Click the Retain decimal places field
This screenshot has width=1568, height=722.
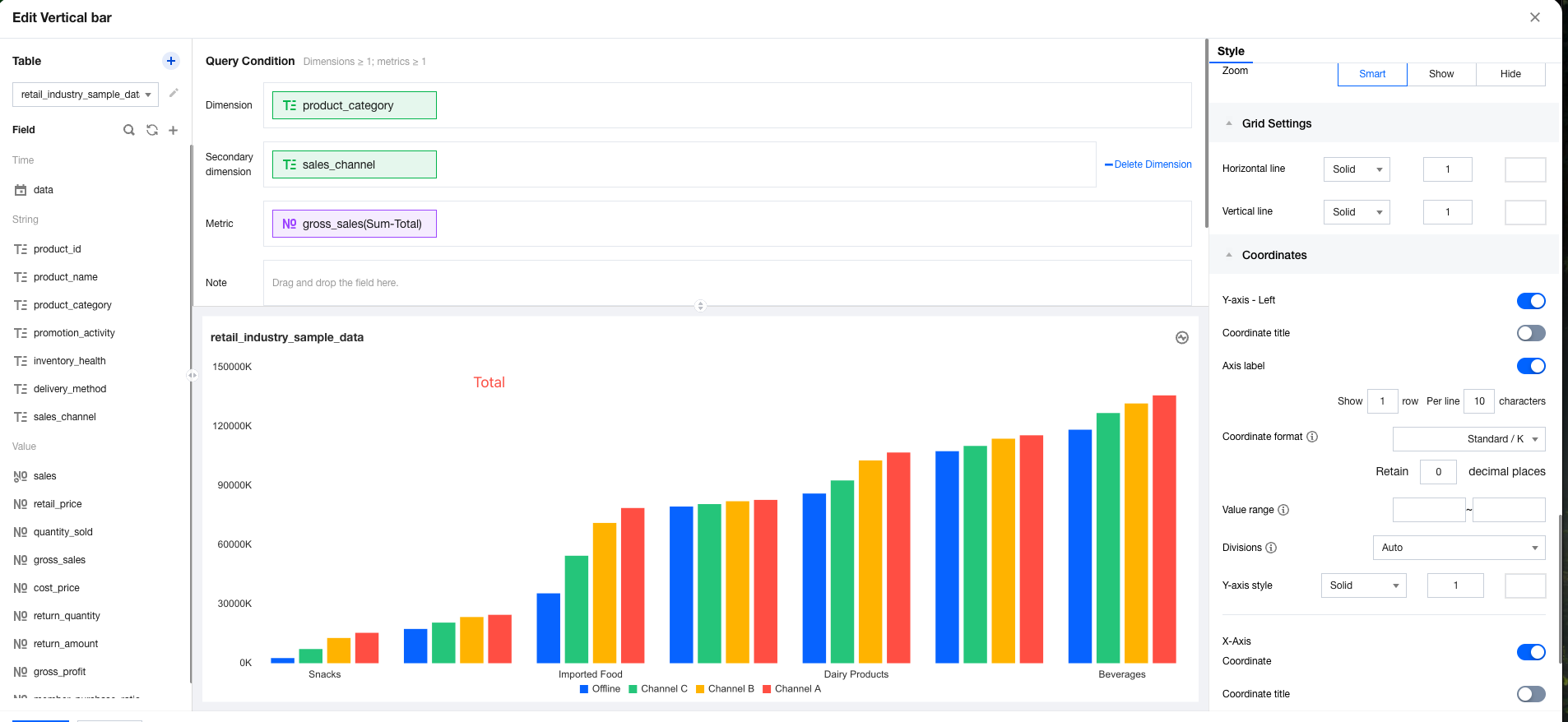pyautogui.click(x=1438, y=472)
